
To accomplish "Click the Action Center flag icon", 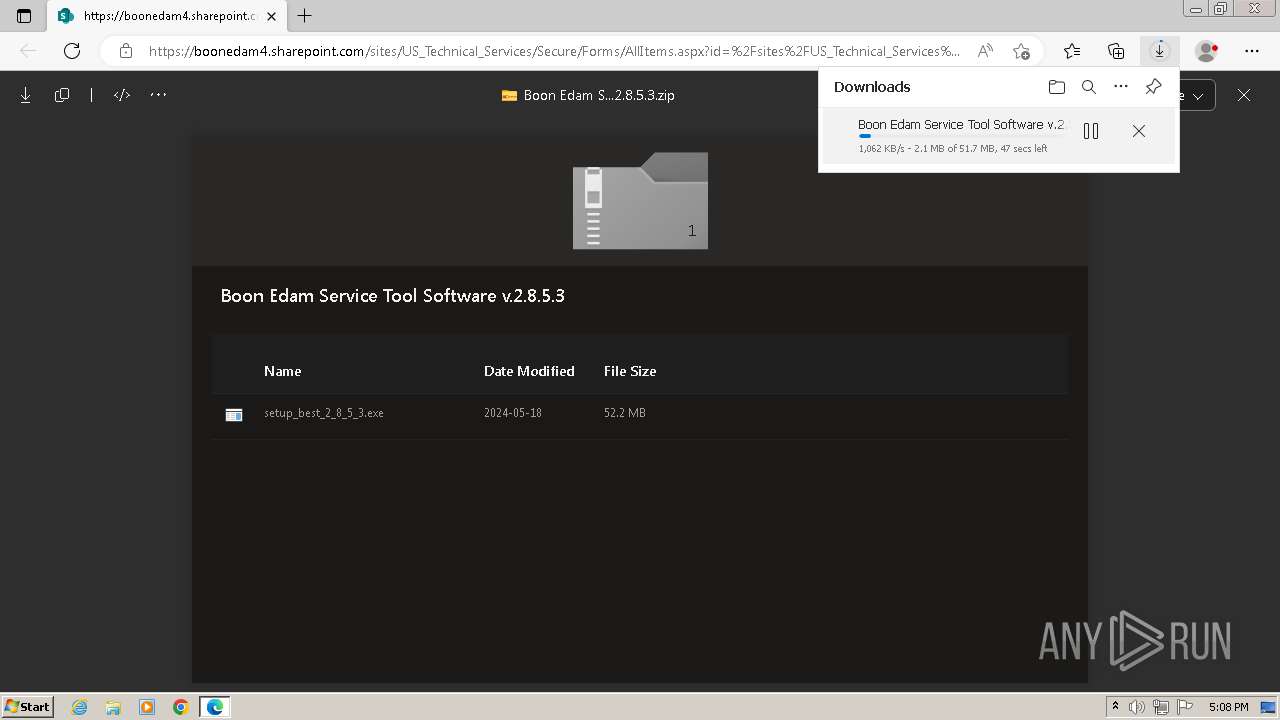I will point(1185,707).
